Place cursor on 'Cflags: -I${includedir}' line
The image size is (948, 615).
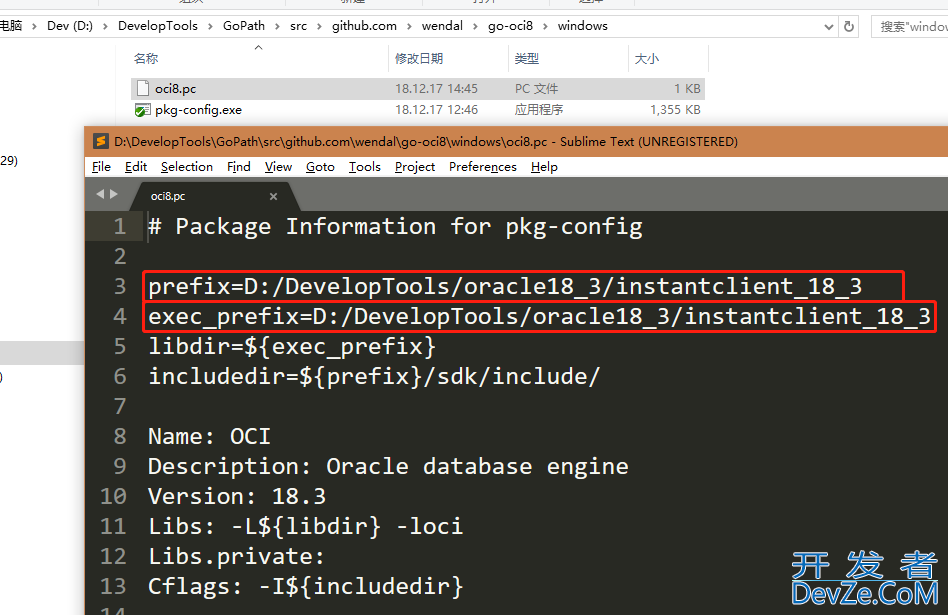click(305, 586)
